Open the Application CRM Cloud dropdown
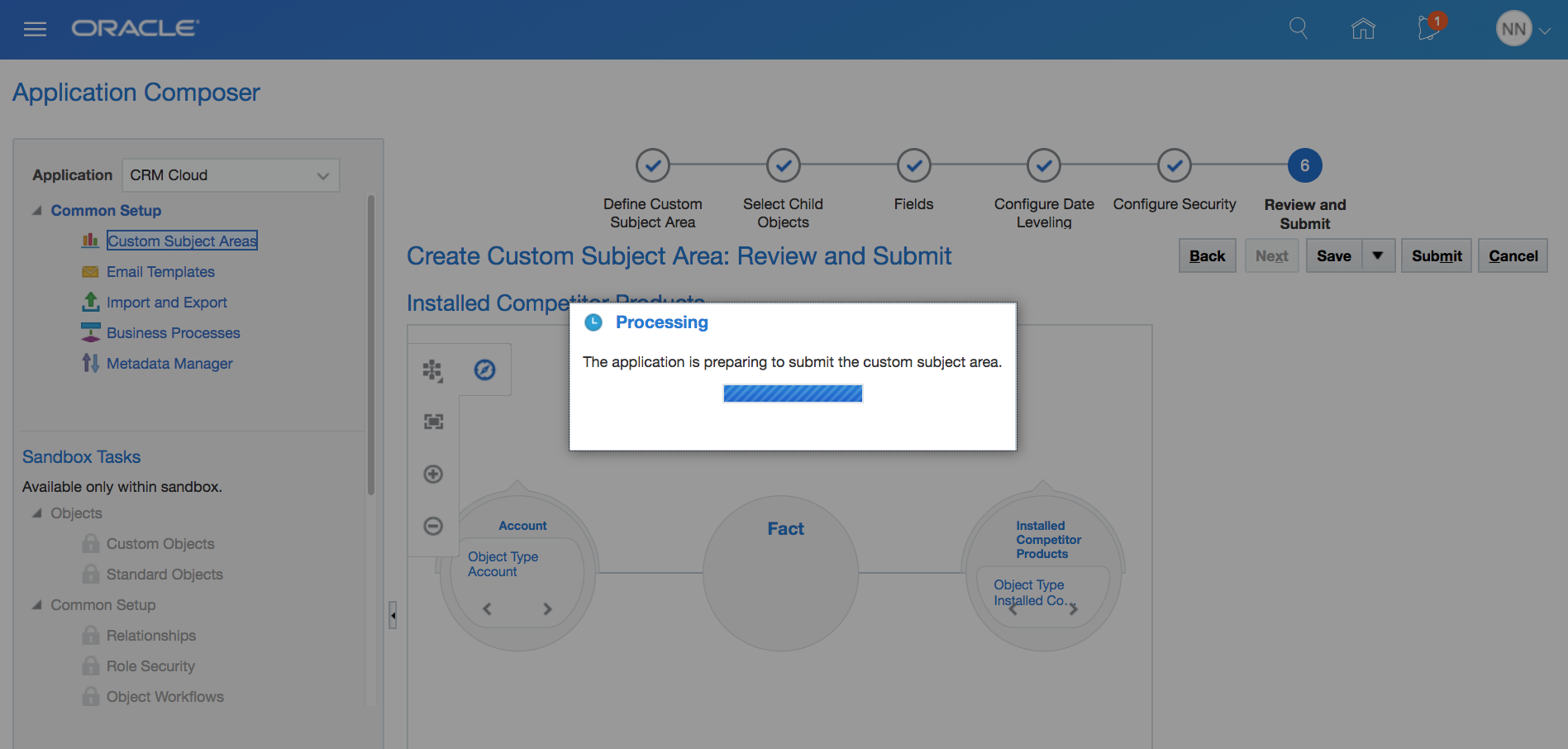 [231, 175]
